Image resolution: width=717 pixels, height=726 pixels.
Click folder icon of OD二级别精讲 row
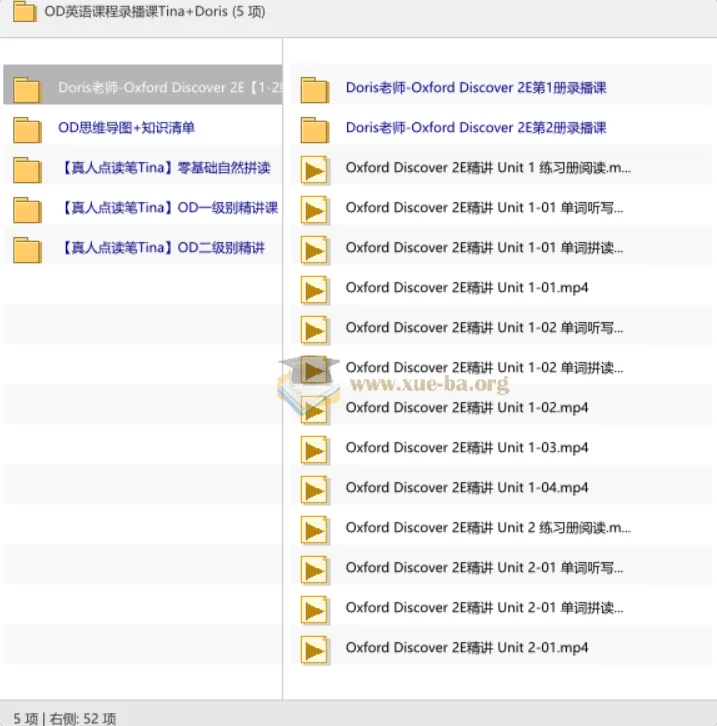tap(27, 250)
